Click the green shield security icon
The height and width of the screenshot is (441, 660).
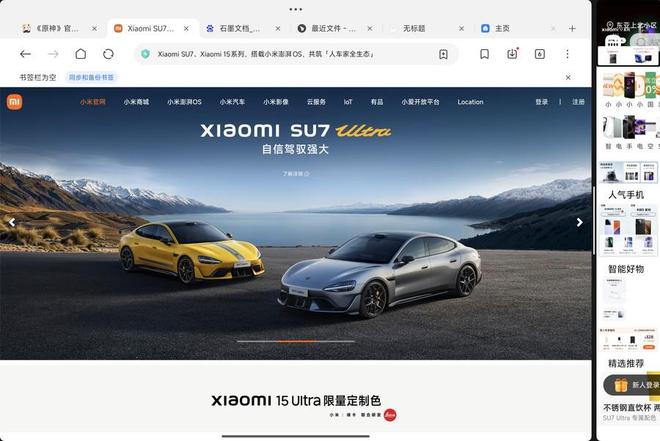(x=145, y=54)
